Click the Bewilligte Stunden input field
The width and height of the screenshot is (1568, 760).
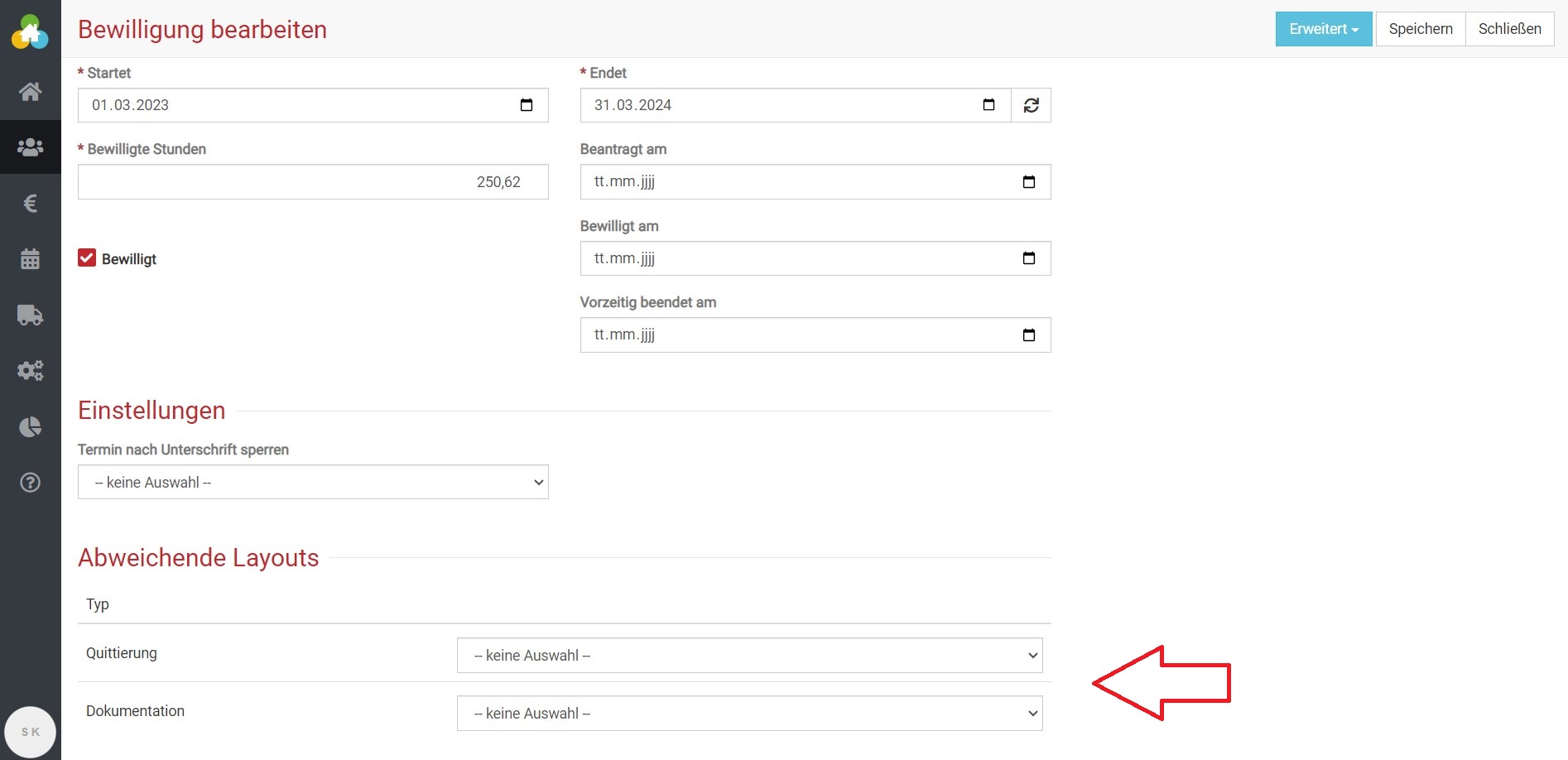click(x=313, y=182)
